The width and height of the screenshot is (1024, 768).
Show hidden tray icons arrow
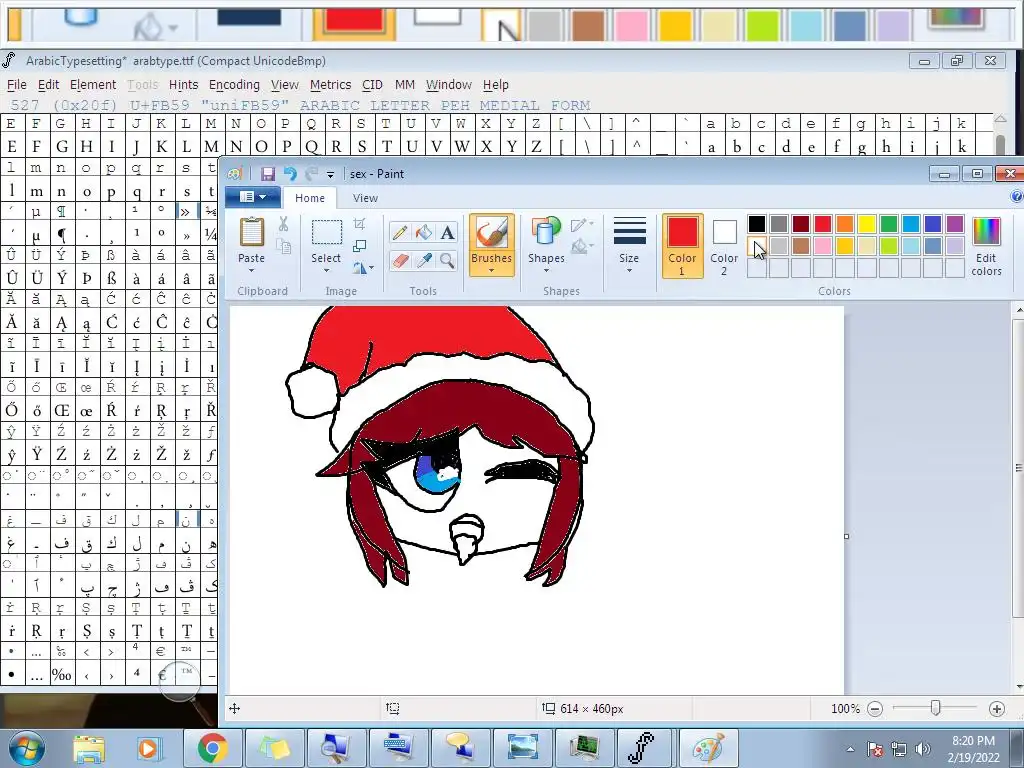pos(850,749)
